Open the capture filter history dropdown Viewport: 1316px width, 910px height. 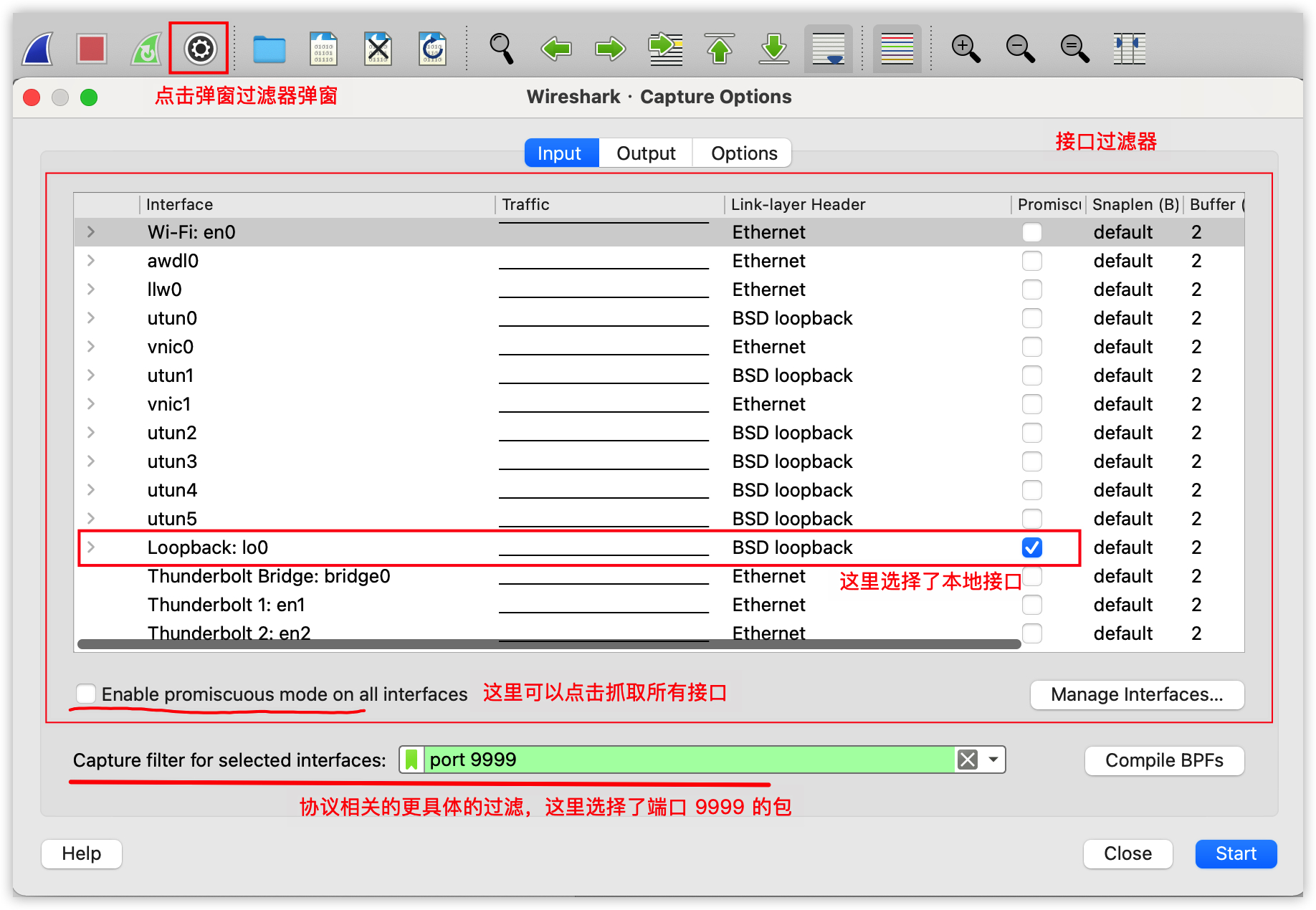click(992, 760)
